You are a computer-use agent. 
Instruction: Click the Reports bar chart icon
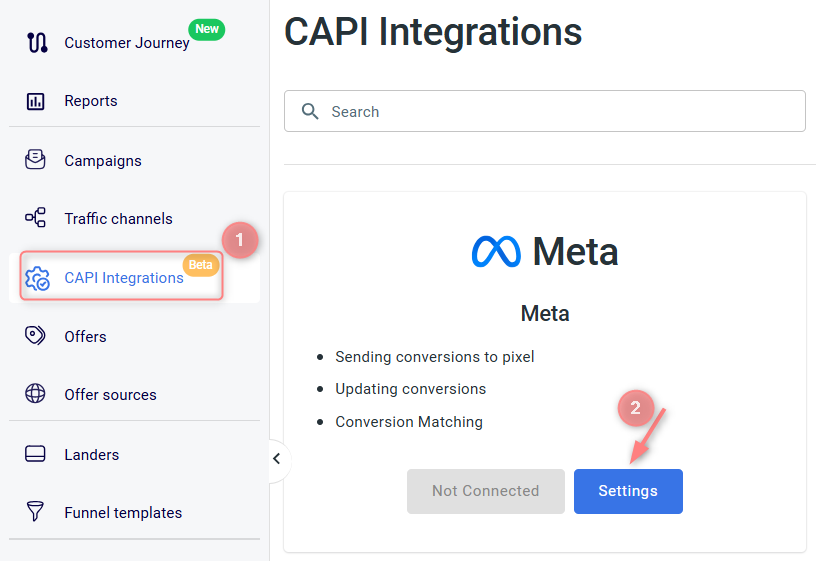coord(35,101)
